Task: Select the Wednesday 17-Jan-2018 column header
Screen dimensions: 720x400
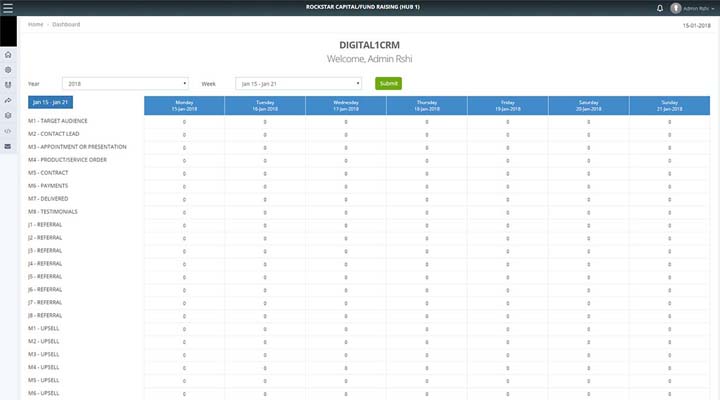Action: pyautogui.click(x=346, y=106)
